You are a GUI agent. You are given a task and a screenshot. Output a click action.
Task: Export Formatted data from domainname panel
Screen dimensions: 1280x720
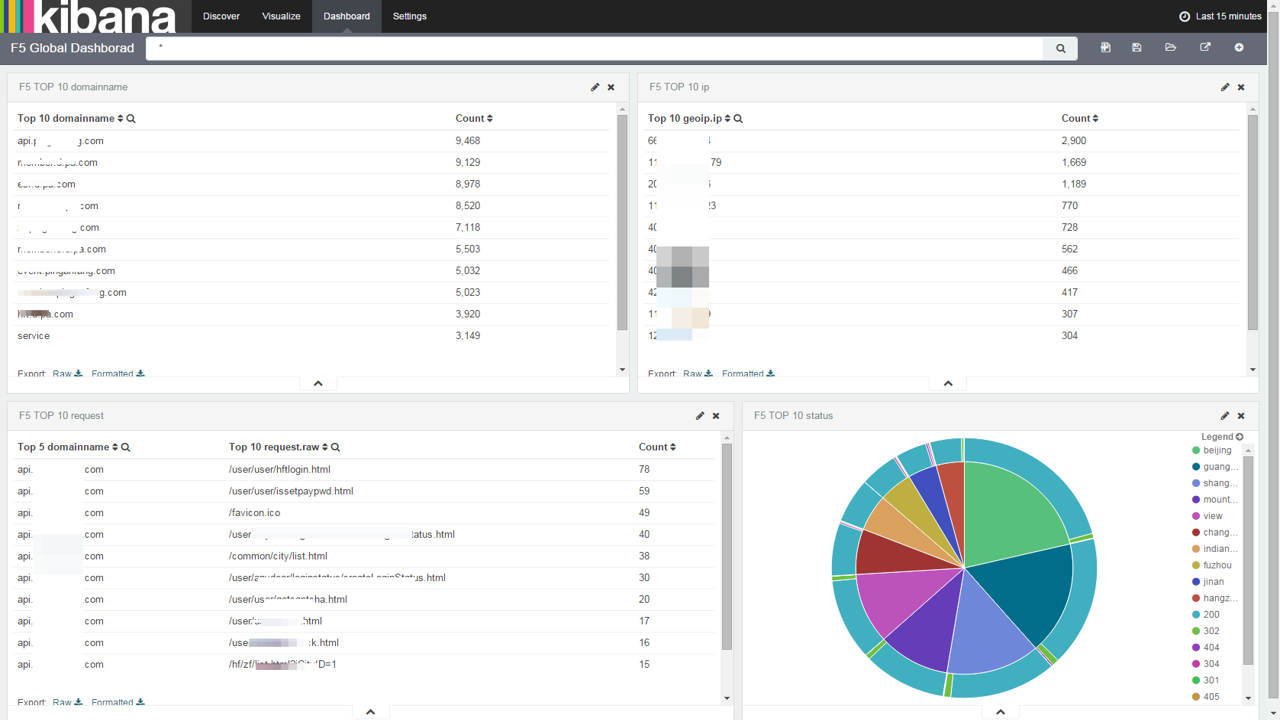point(118,374)
